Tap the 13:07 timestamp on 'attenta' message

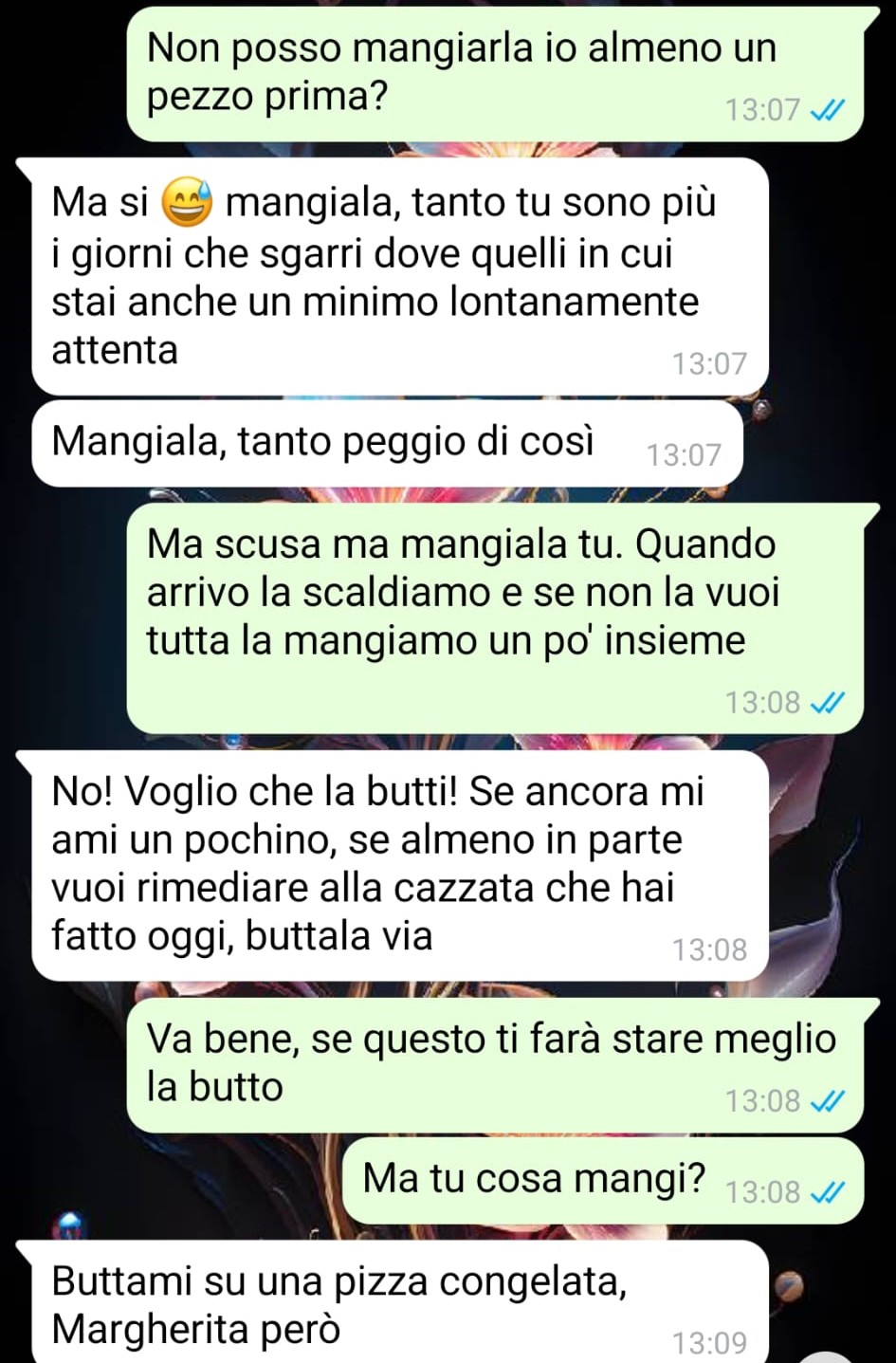pyautogui.click(x=709, y=363)
